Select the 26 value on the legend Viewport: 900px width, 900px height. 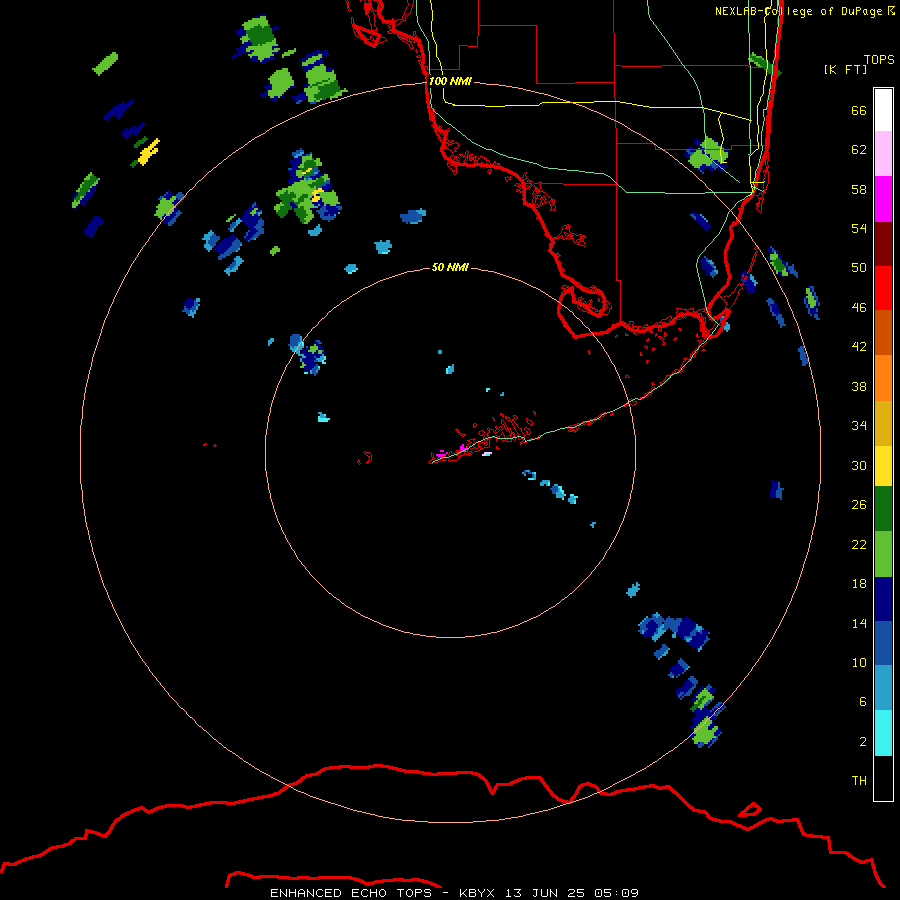pyautogui.click(x=859, y=505)
